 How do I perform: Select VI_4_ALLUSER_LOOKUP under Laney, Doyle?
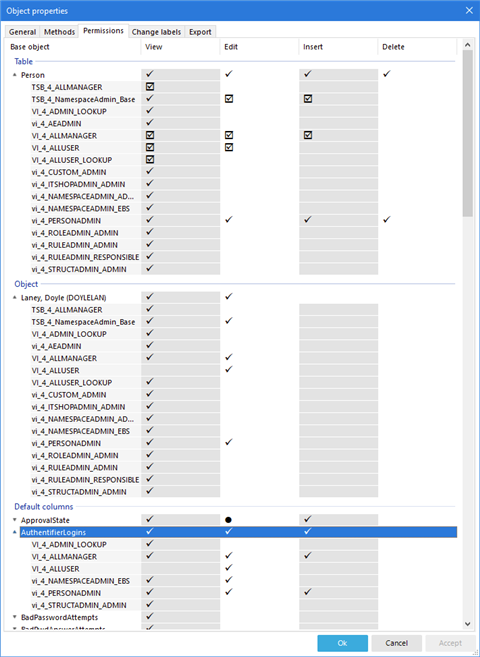72,383
